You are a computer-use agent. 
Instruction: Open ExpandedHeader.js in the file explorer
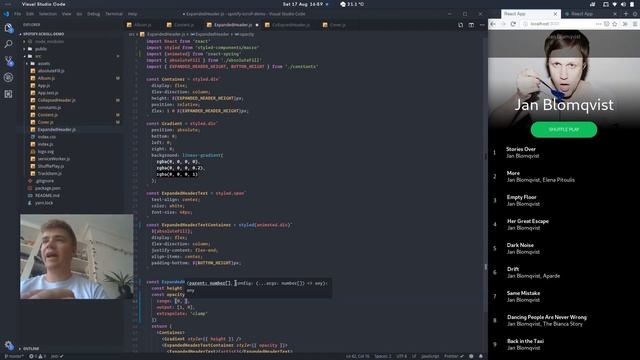pos(56,130)
